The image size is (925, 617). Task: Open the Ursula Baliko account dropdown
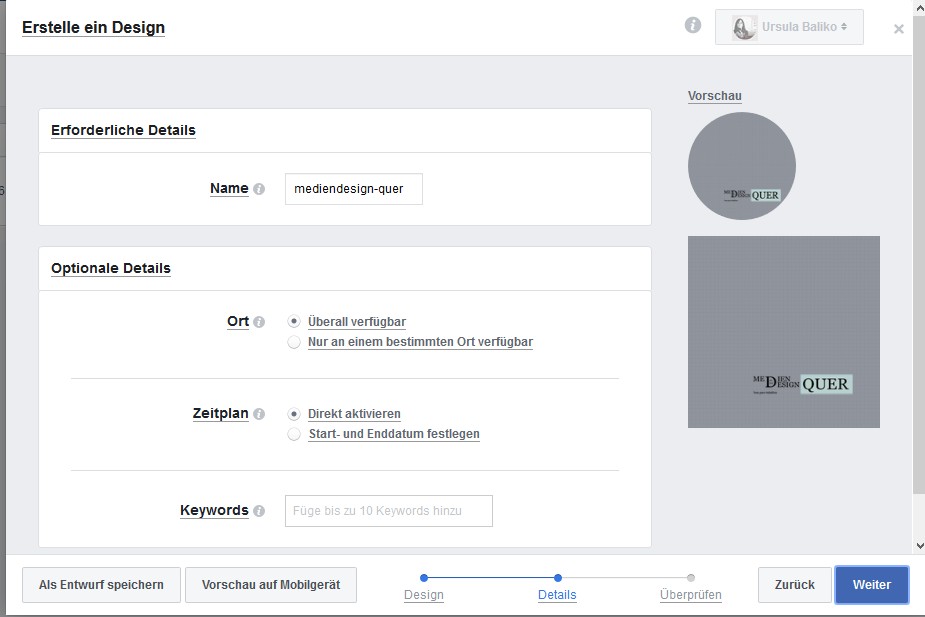coord(789,27)
